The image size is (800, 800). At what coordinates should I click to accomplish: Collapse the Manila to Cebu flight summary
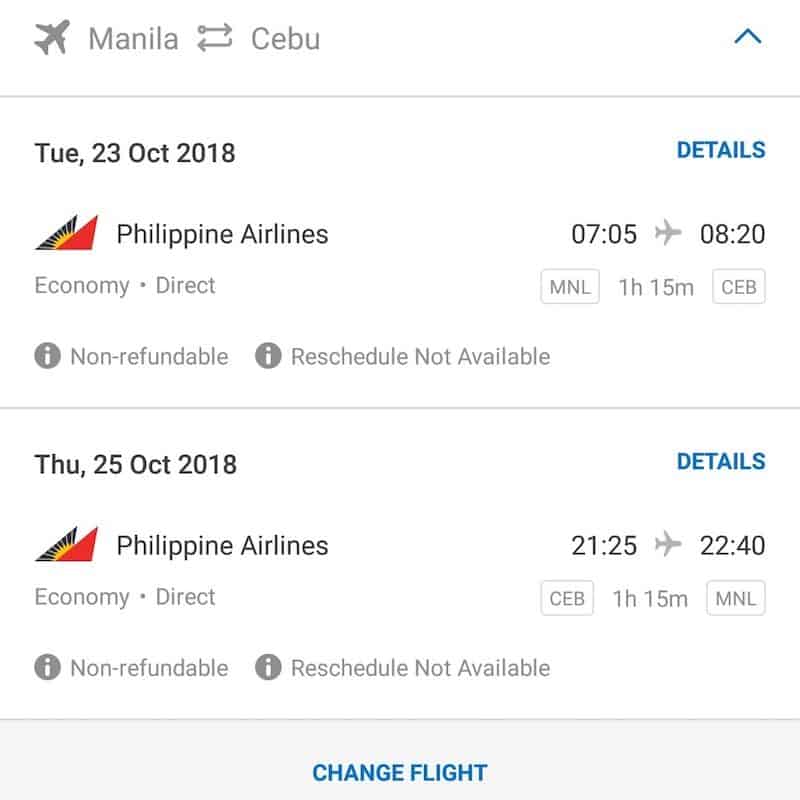pos(747,38)
